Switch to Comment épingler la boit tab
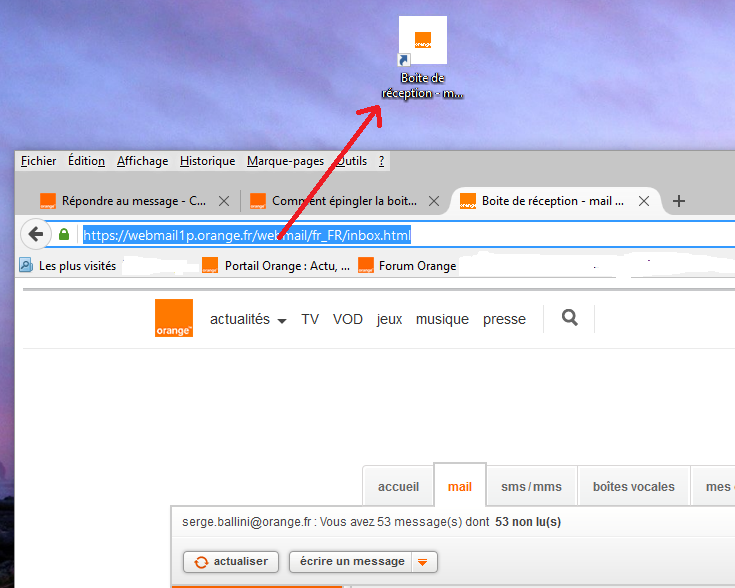 click(x=344, y=201)
